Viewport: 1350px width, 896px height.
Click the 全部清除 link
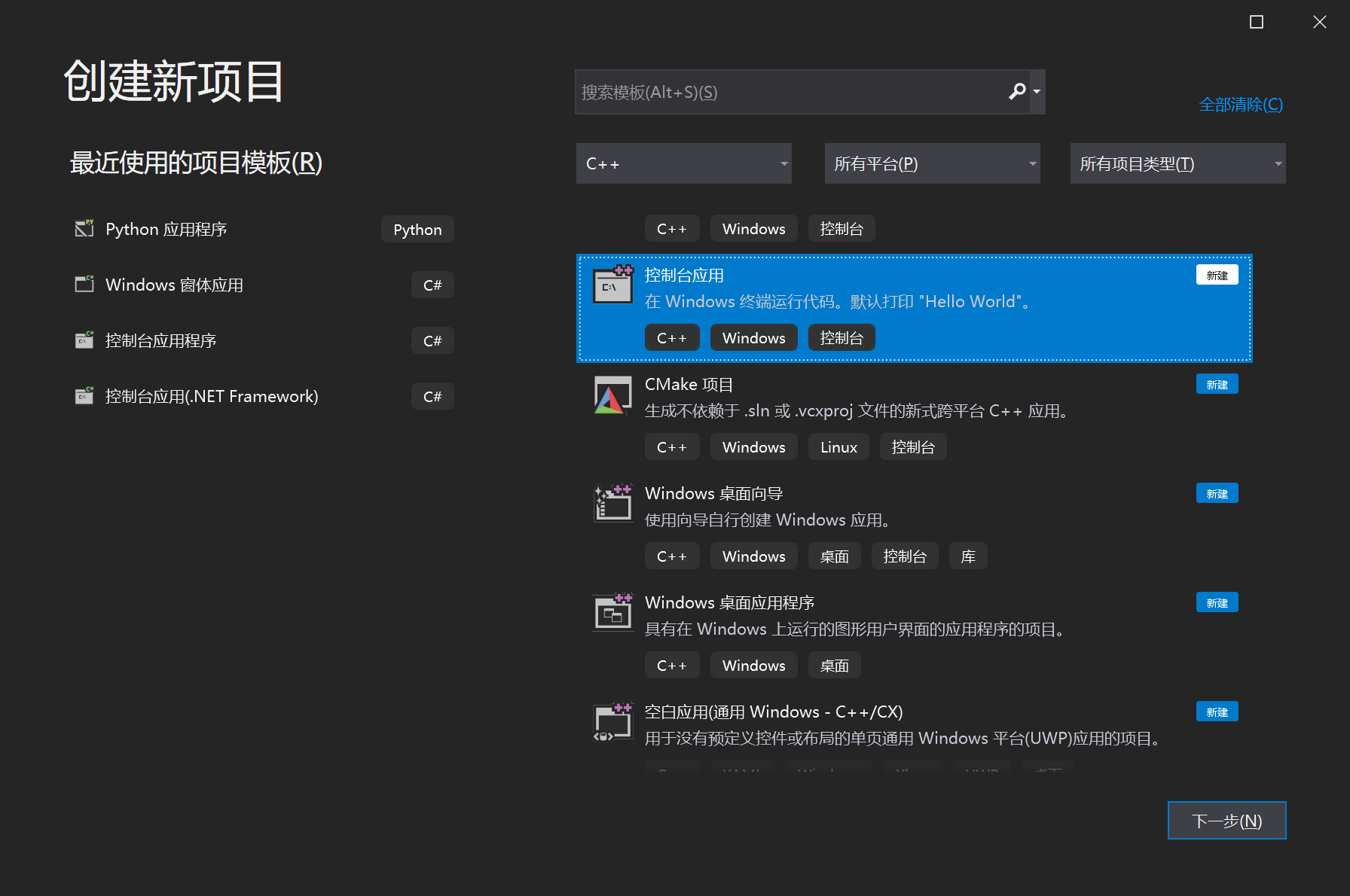(1240, 105)
